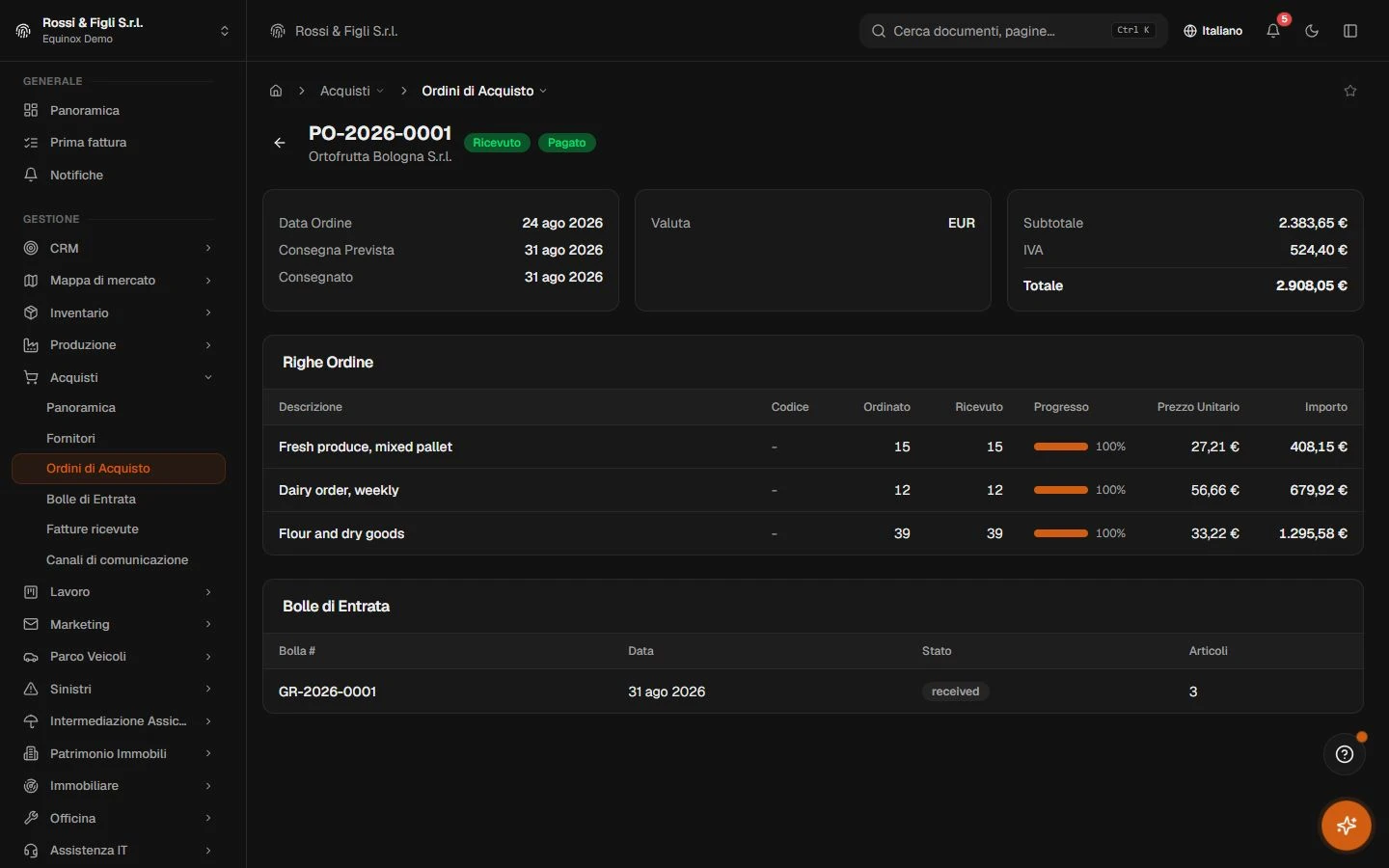This screenshot has width=1389, height=868.
Task: Toggle dark mode moon icon
Action: 1312,31
